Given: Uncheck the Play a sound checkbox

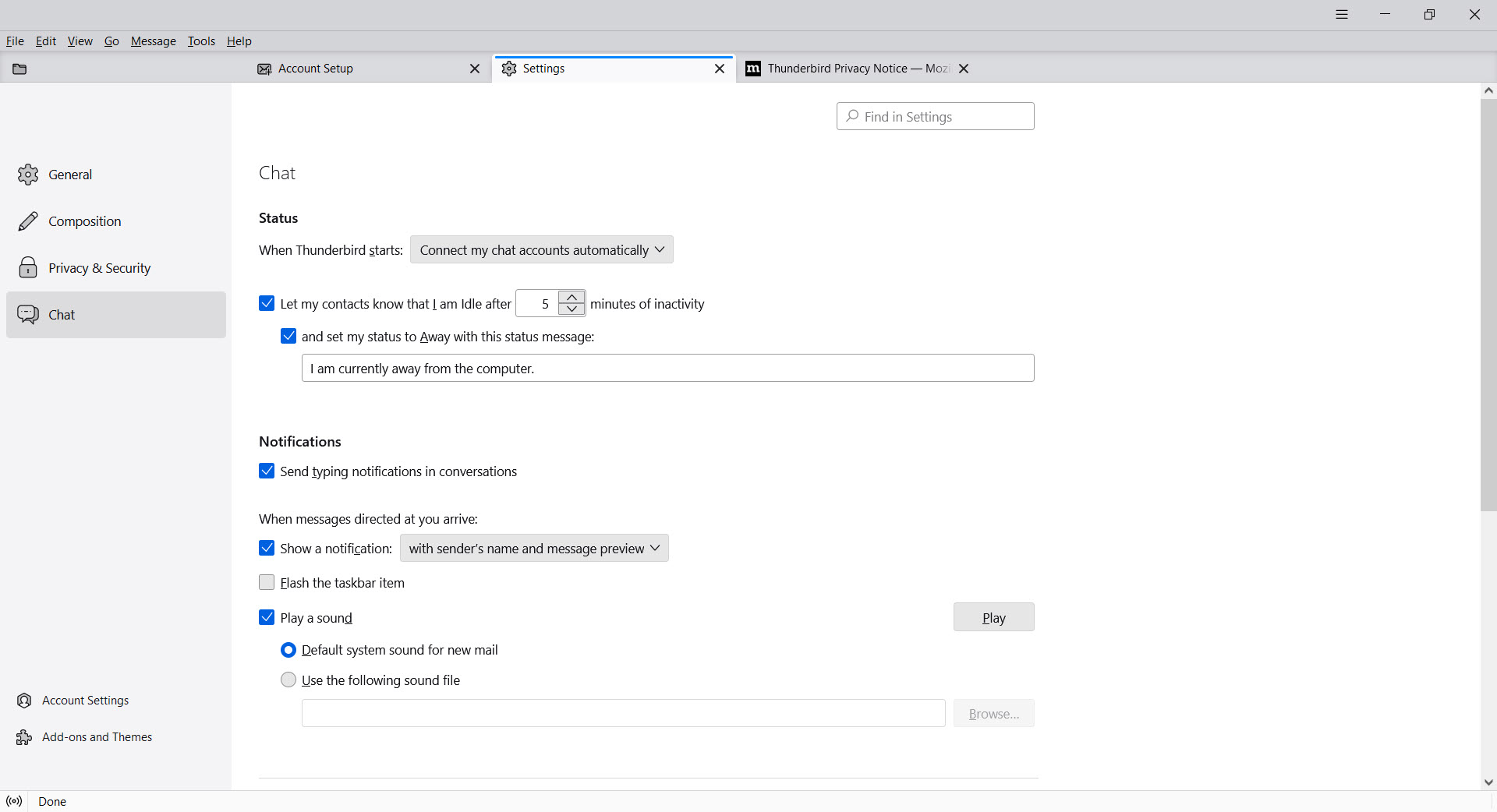Looking at the screenshot, I should (267, 618).
